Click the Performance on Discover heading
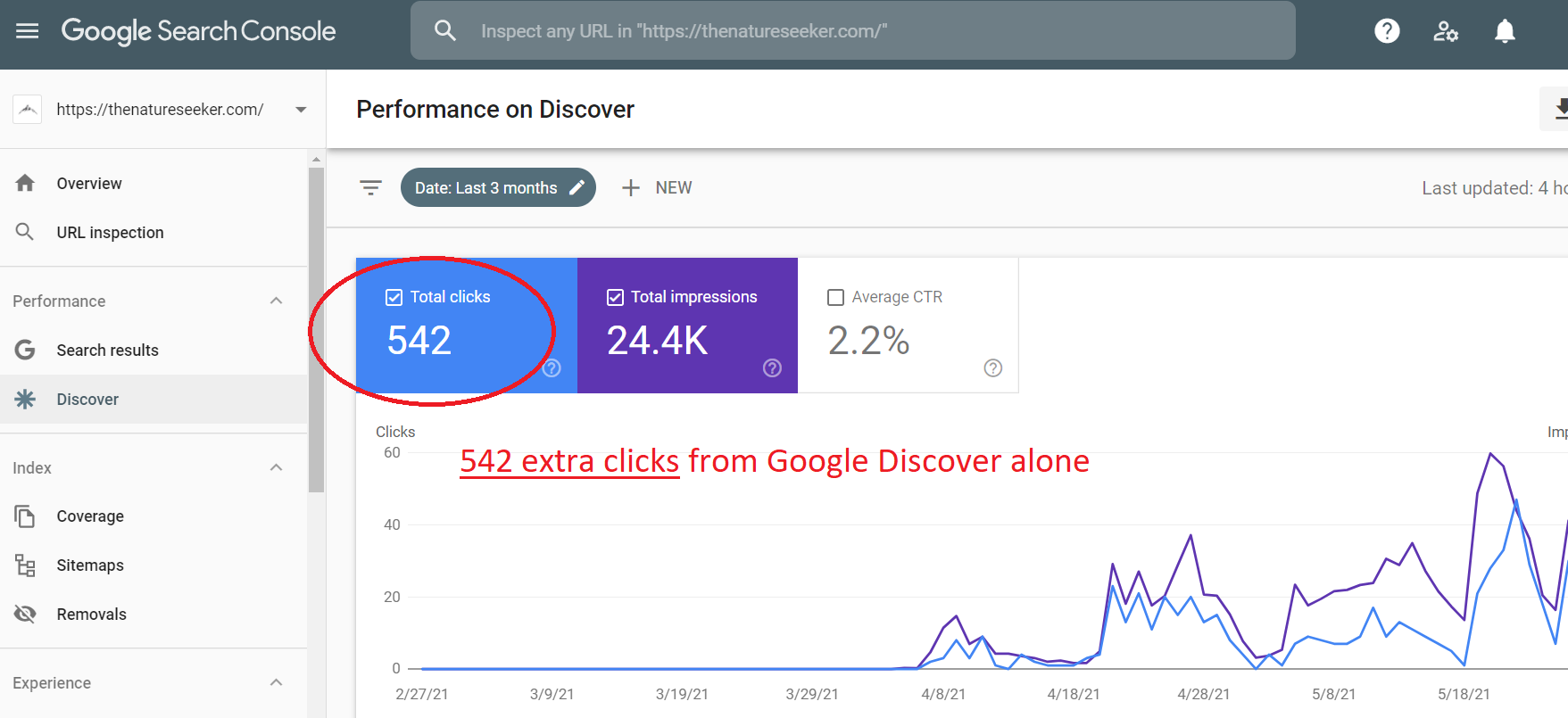This screenshot has width=1568, height=718. click(495, 109)
